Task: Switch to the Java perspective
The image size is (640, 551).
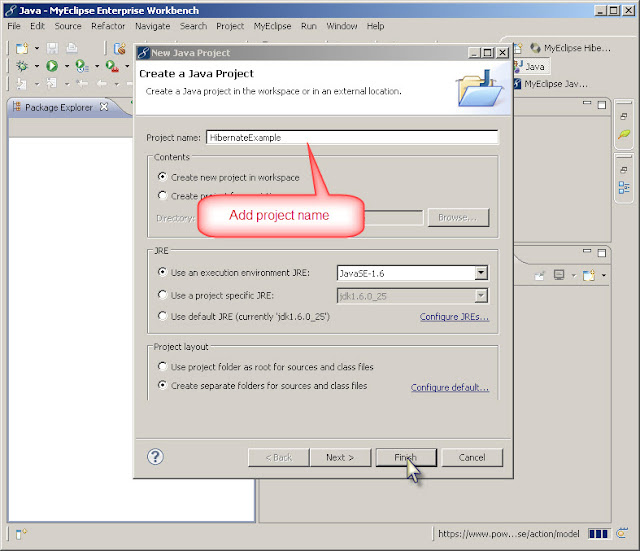Action: point(531,67)
